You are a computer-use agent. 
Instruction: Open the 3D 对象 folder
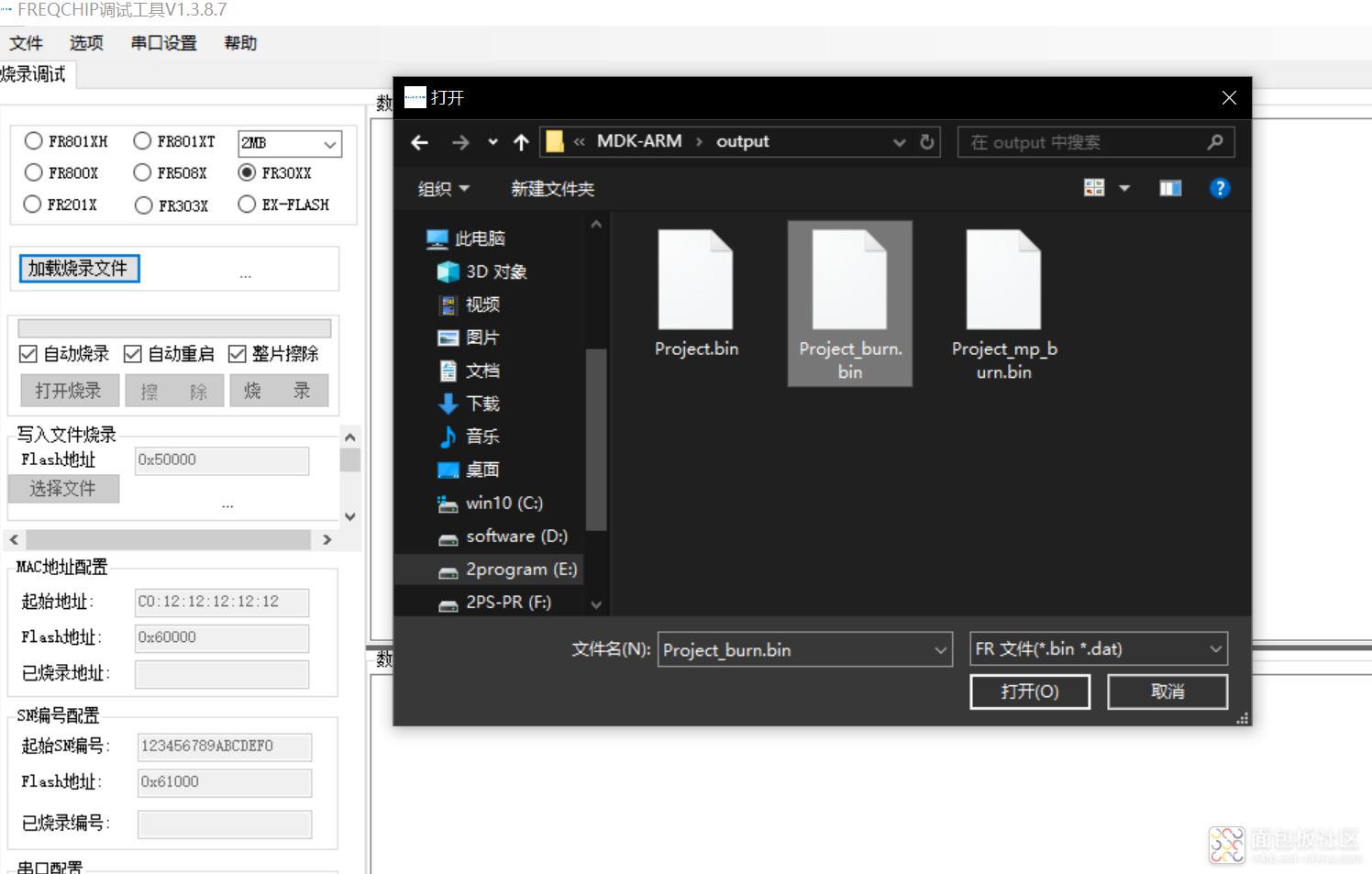point(482,271)
